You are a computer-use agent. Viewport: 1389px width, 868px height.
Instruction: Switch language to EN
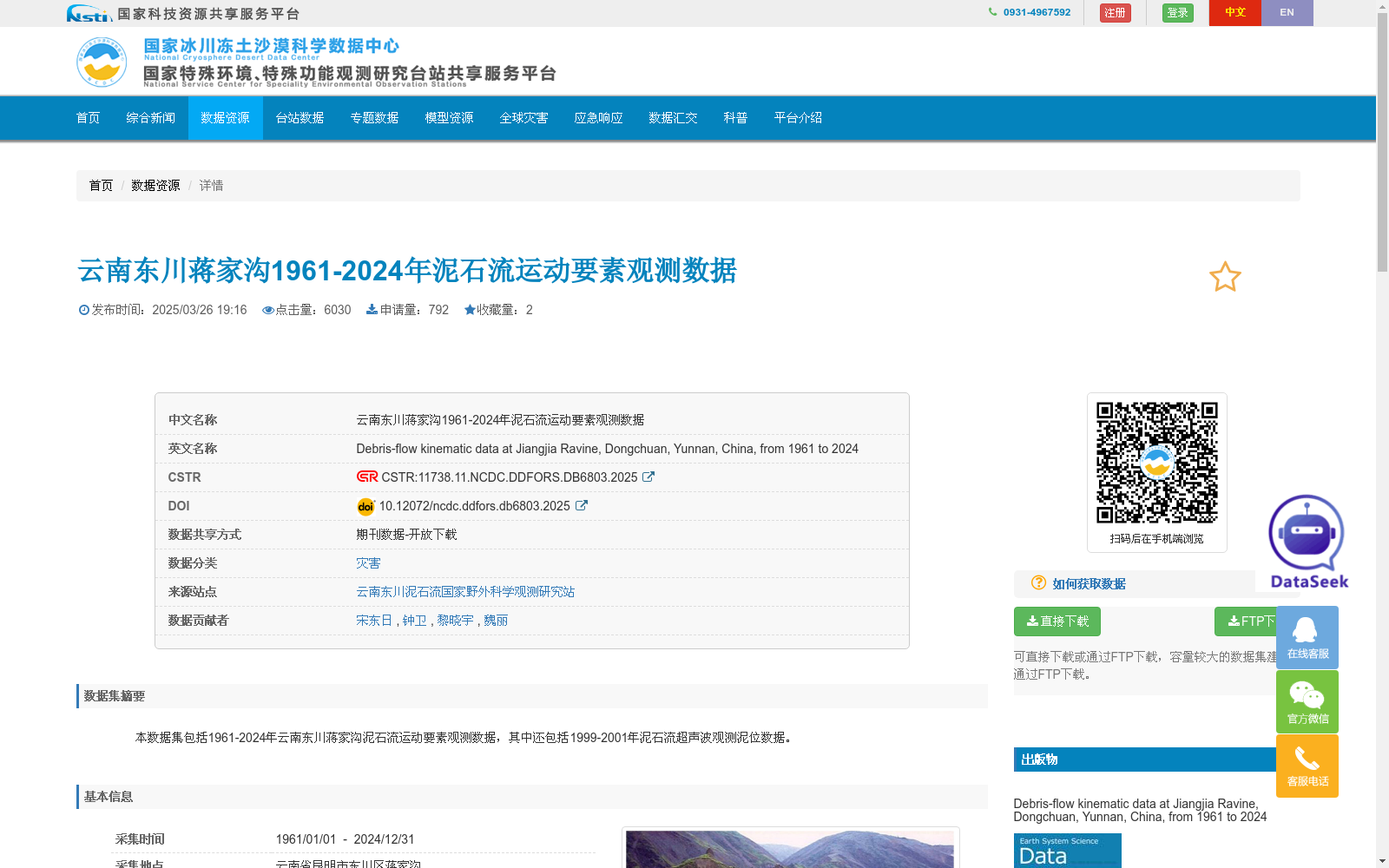1287,13
